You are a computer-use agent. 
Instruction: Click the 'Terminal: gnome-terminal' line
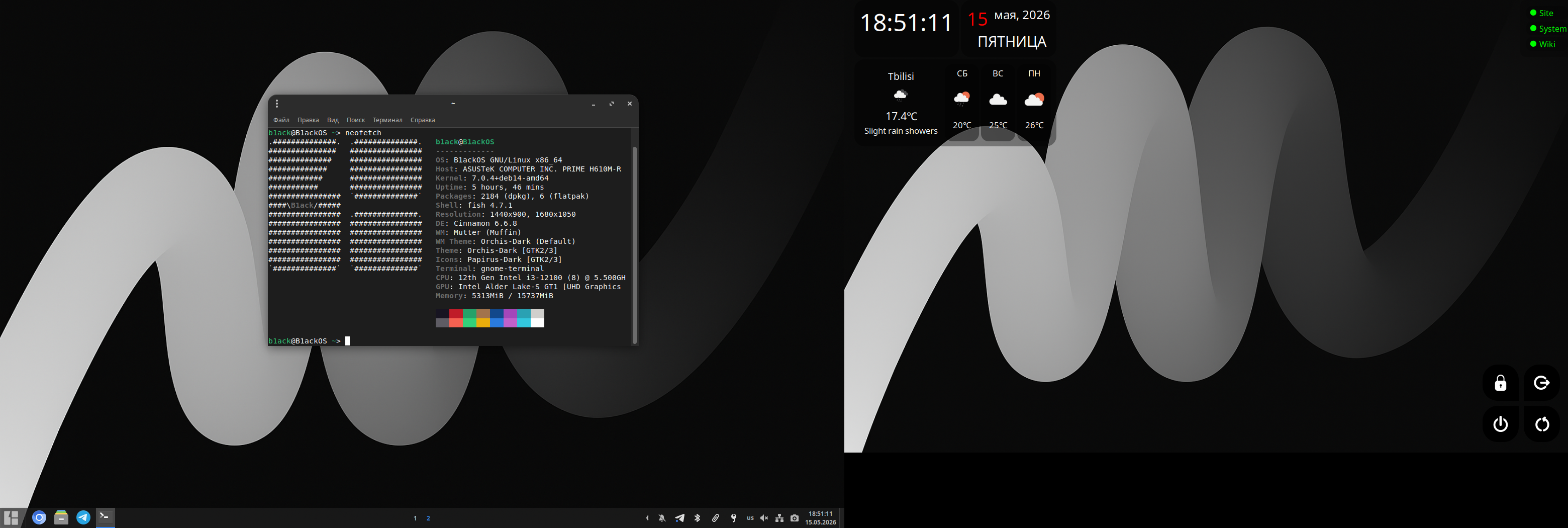pyautogui.click(x=489, y=269)
